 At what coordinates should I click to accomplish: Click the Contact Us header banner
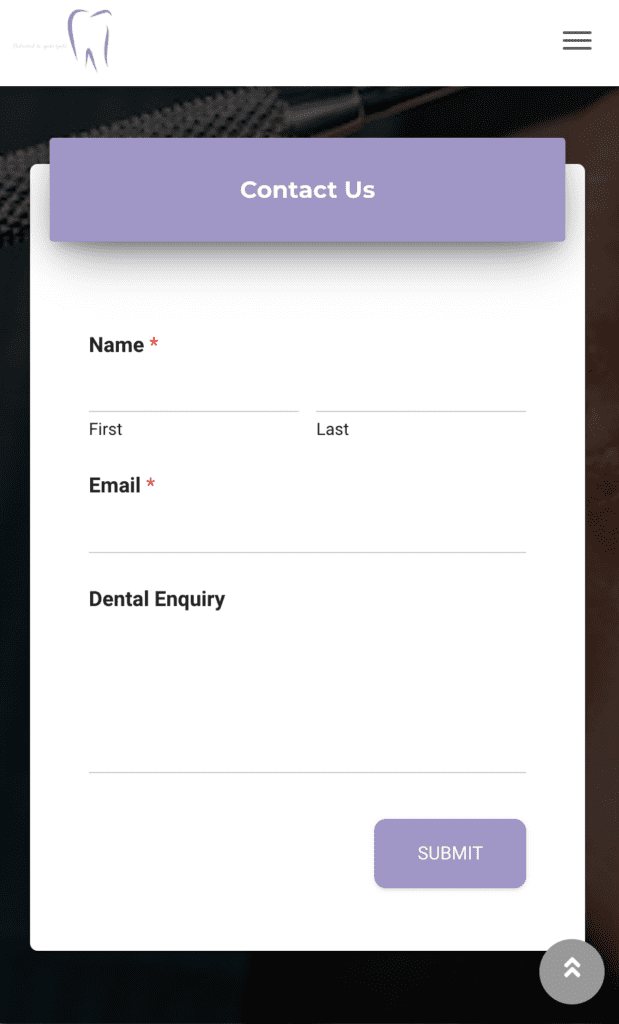(x=307, y=190)
